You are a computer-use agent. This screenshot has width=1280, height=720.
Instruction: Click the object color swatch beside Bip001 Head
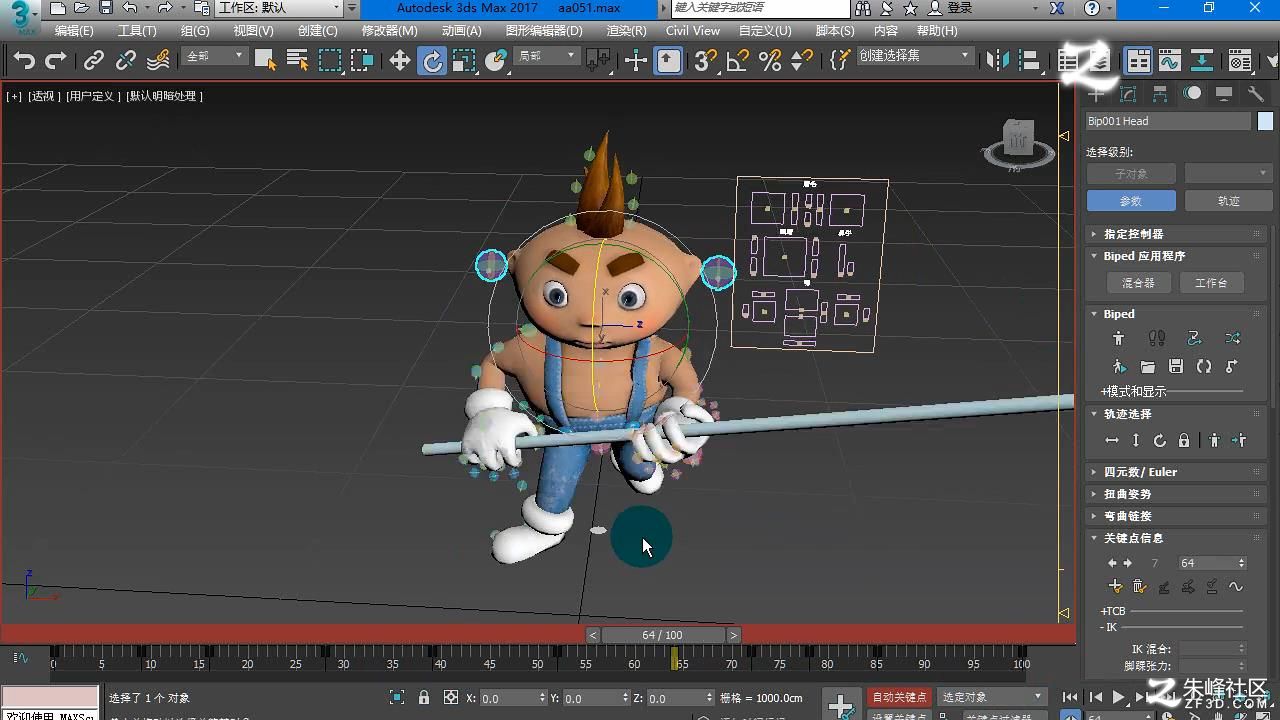coord(1265,121)
